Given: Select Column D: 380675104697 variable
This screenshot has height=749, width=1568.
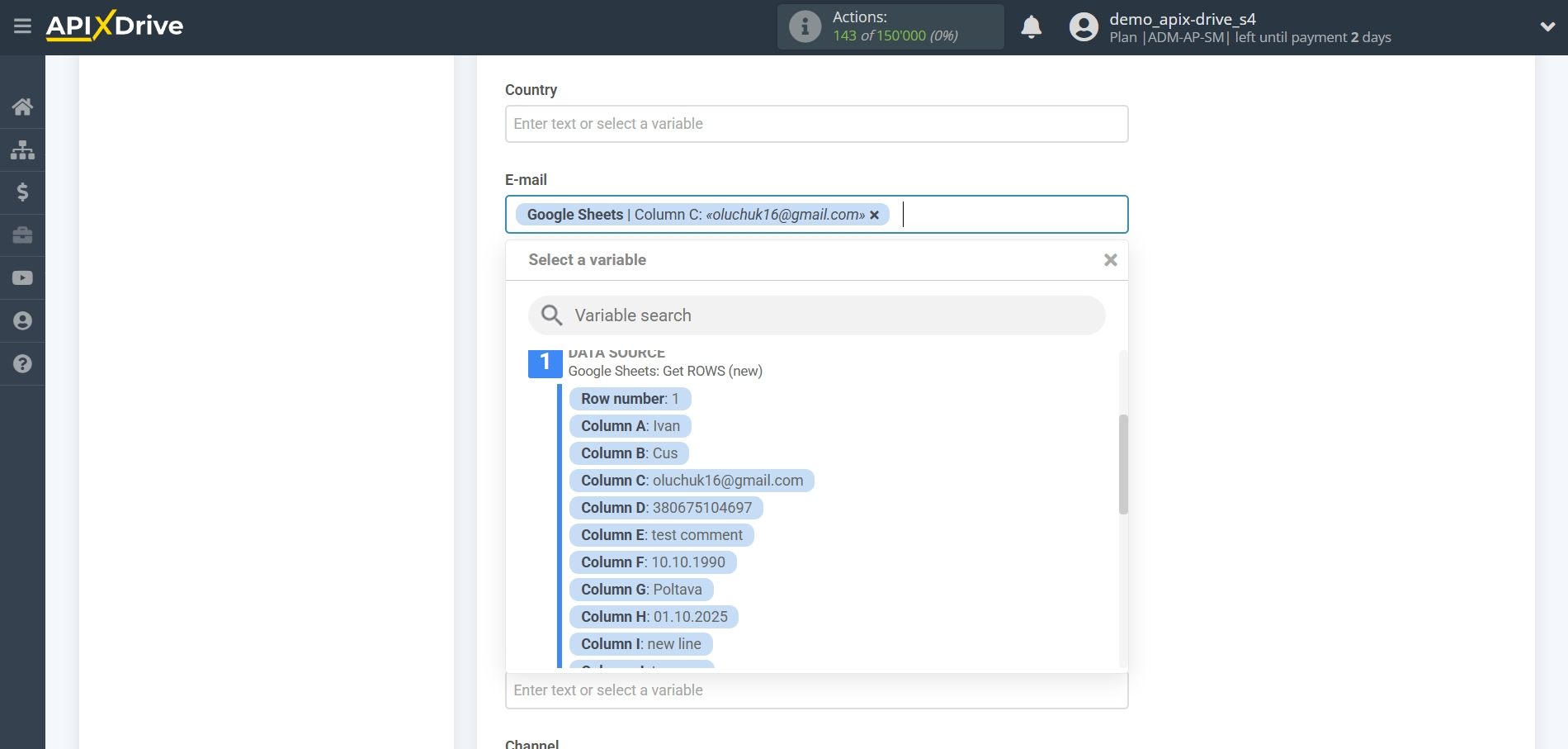Looking at the screenshot, I should coord(665,508).
